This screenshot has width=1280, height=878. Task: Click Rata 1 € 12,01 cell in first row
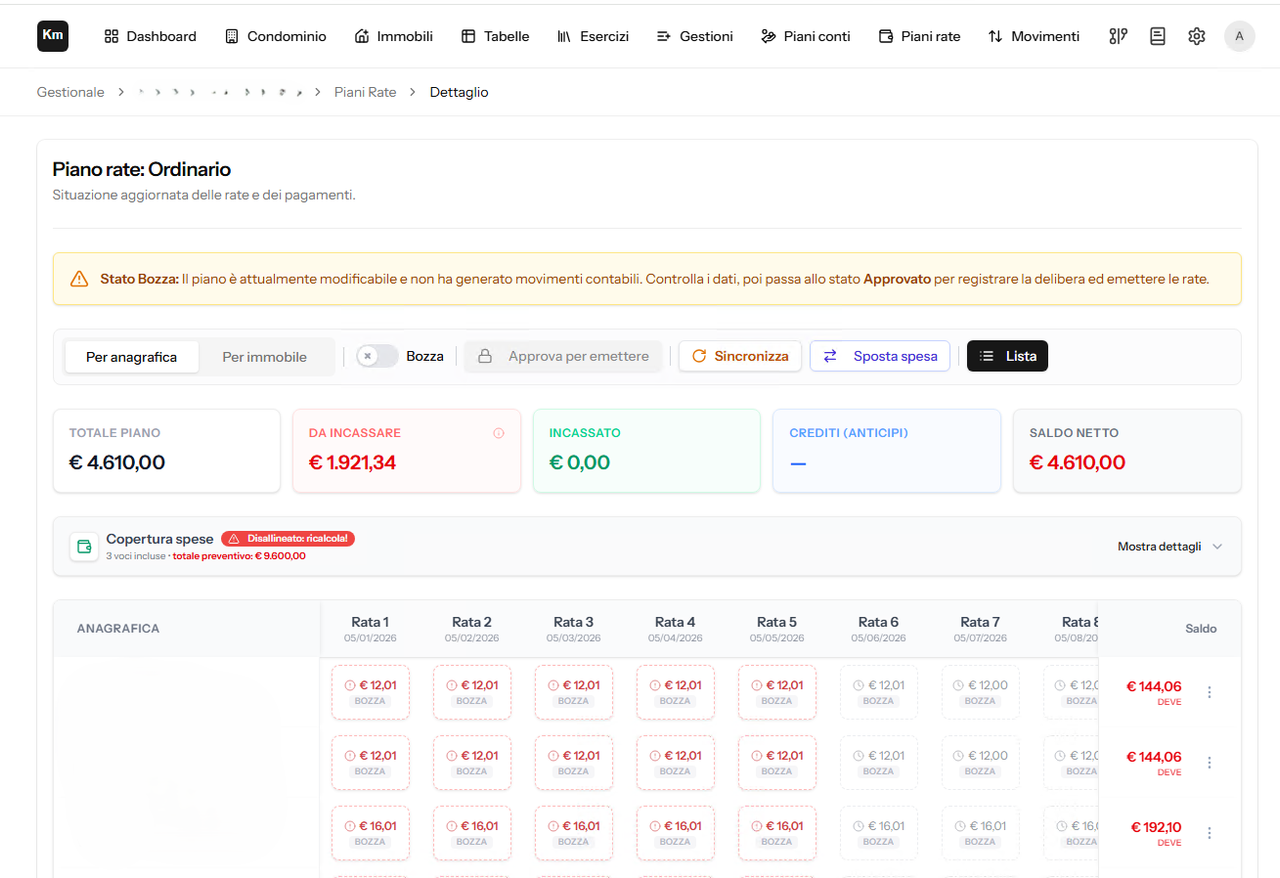(370, 692)
